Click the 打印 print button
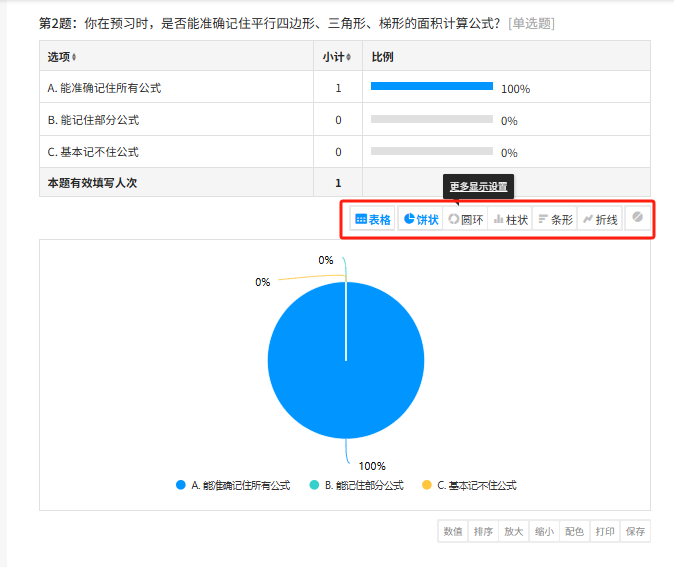 click(605, 531)
